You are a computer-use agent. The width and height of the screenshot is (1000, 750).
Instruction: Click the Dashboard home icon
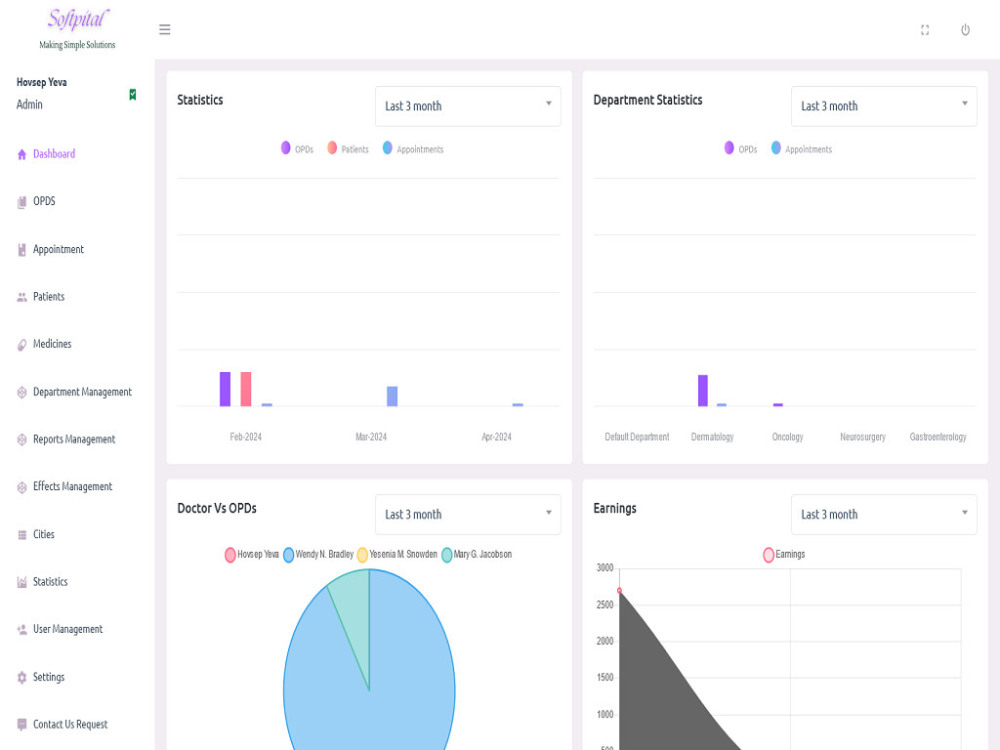22,154
